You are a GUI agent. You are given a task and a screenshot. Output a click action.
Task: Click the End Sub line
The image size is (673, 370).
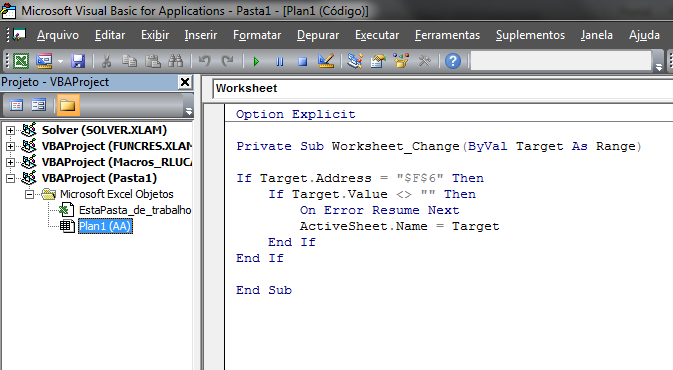click(264, 290)
